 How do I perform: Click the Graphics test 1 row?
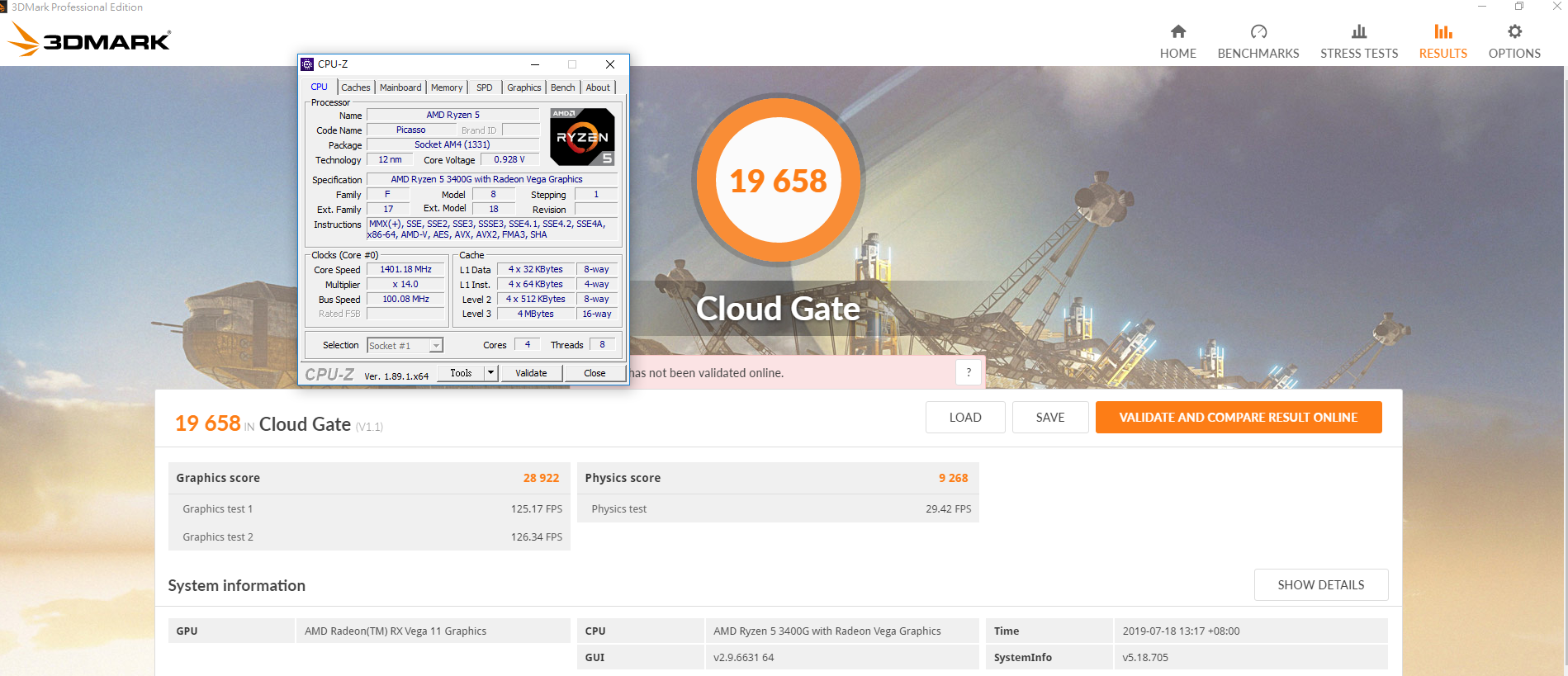pos(369,509)
